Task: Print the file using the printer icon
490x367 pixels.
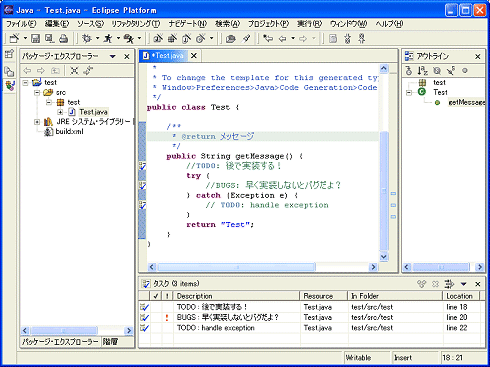Action: point(64,39)
